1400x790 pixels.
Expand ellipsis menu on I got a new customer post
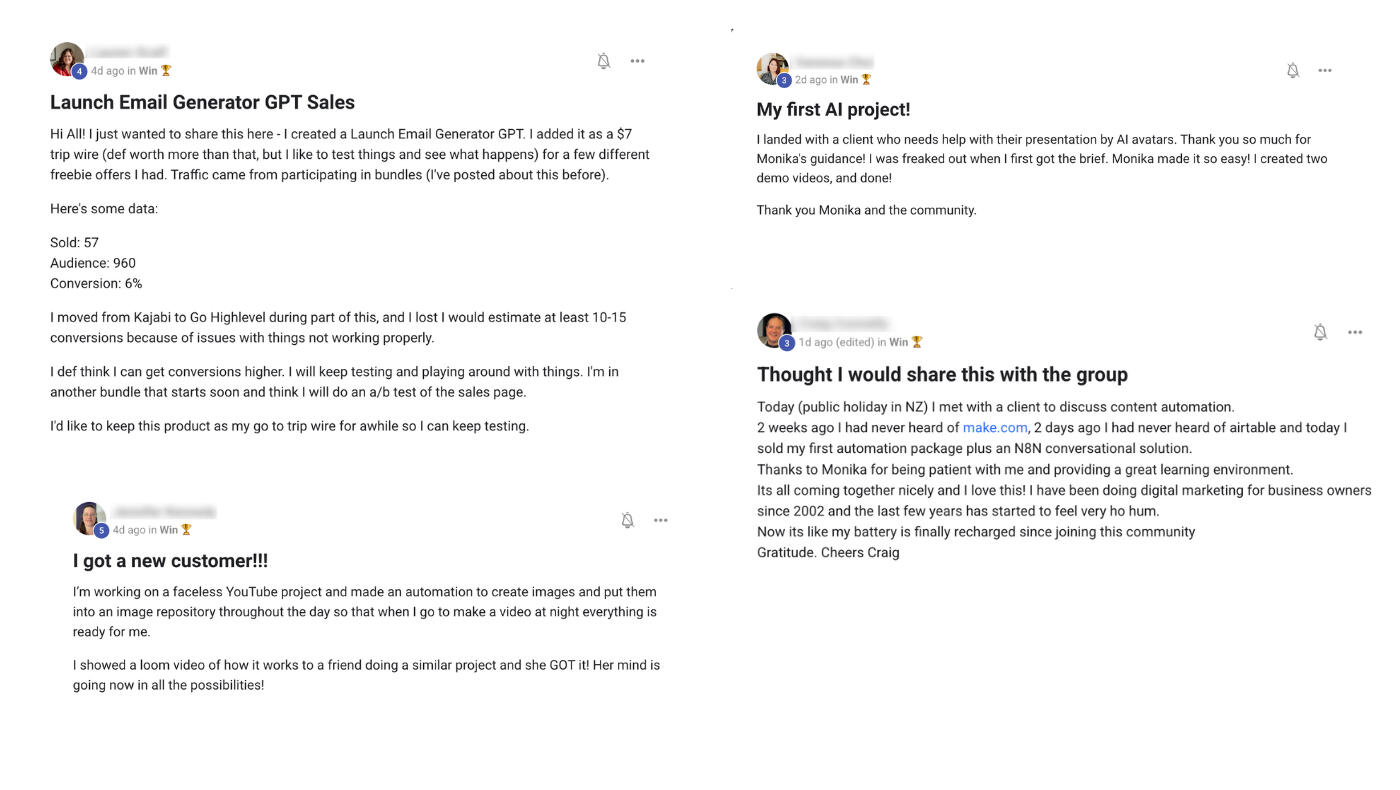click(x=661, y=520)
